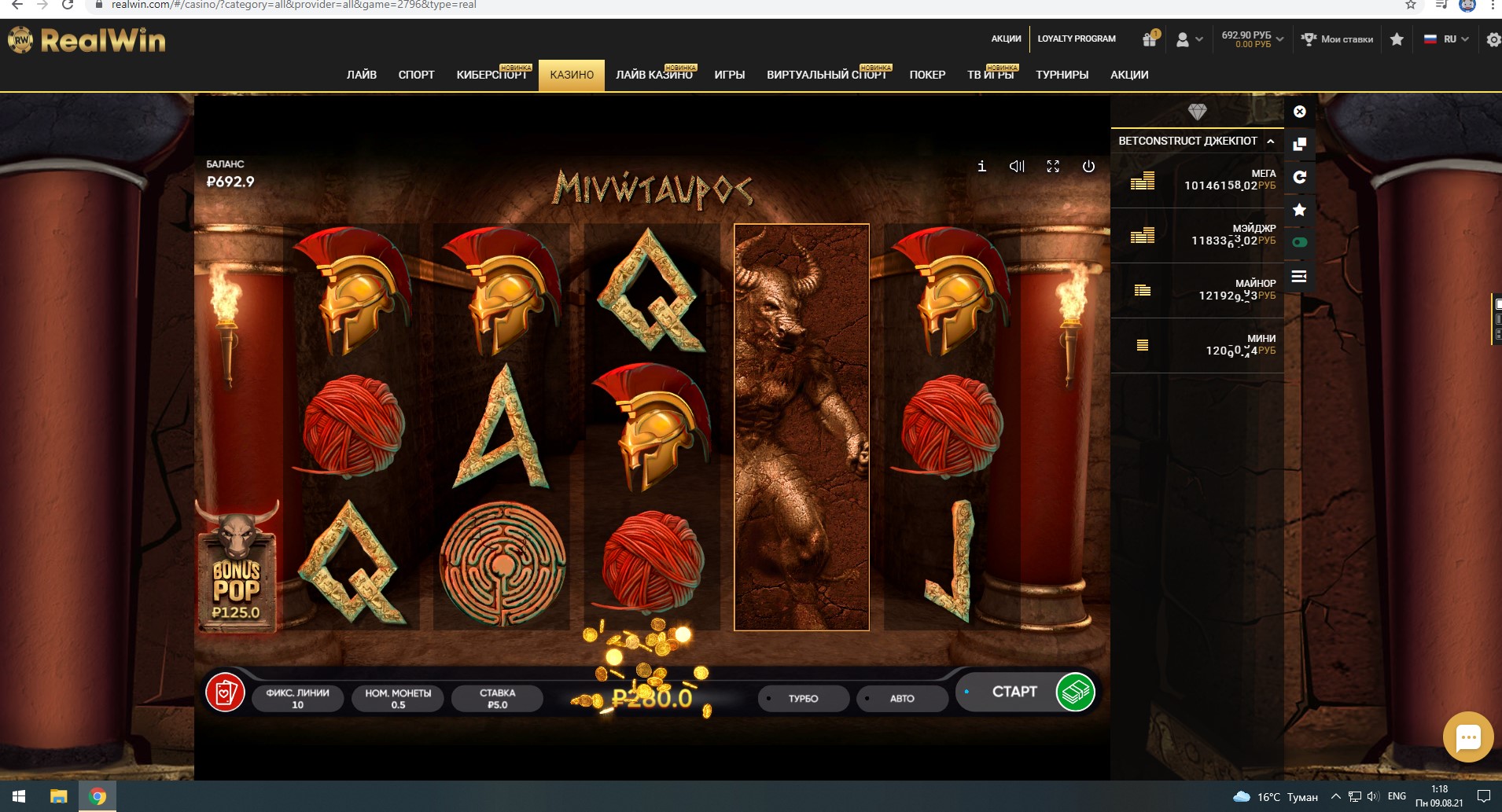The height and width of the screenshot is (812, 1502).
Task: Open Windows Start menu
Action: pyautogui.click(x=19, y=796)
